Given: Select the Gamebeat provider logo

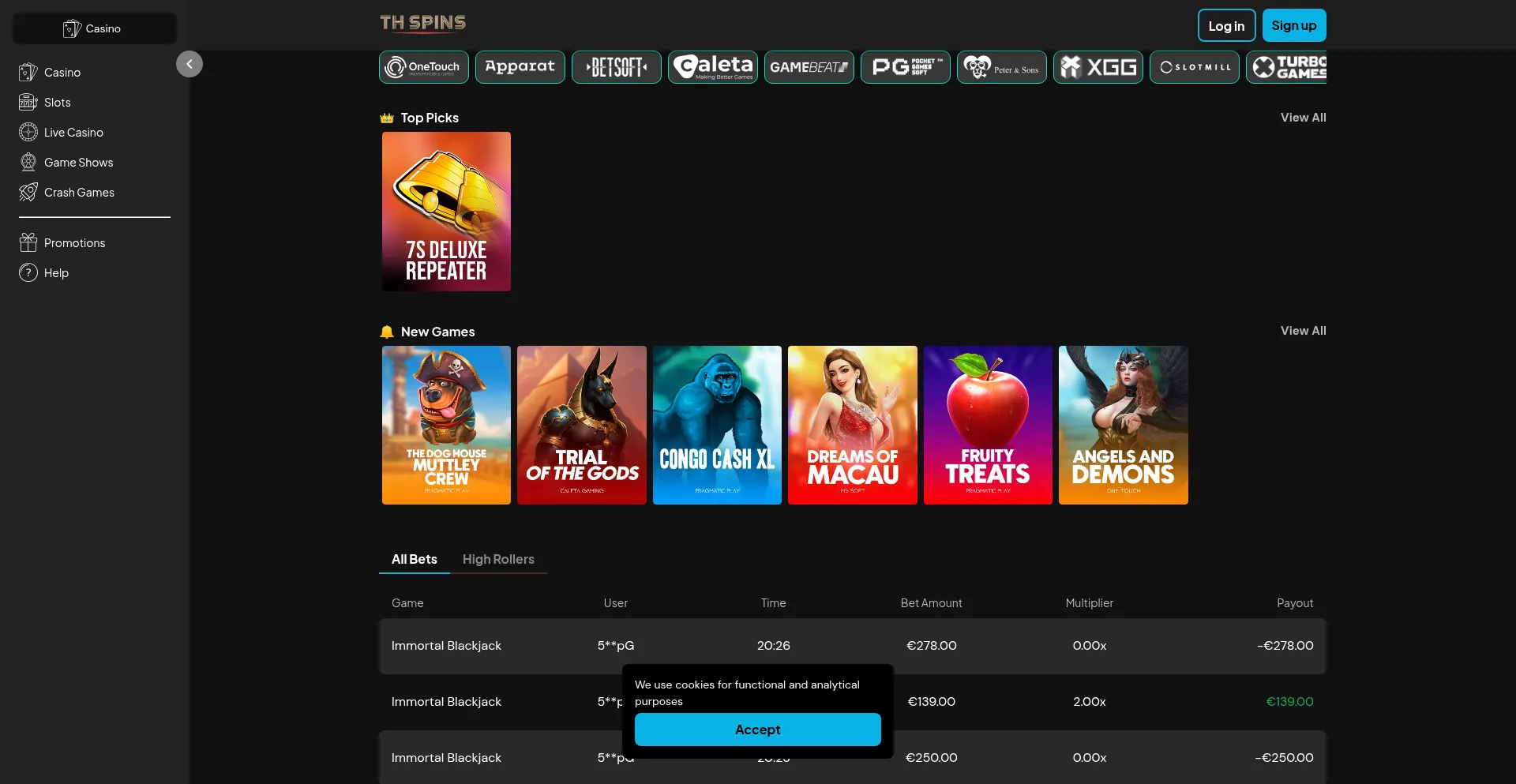Looking at the screenshot, I should coord(809,67).
